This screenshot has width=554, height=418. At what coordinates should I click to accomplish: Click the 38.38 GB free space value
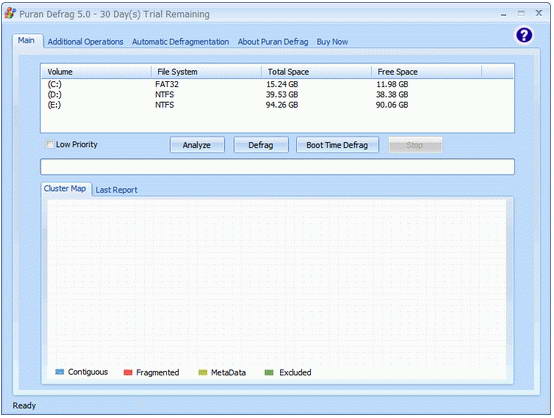click(x=392, y=94)
